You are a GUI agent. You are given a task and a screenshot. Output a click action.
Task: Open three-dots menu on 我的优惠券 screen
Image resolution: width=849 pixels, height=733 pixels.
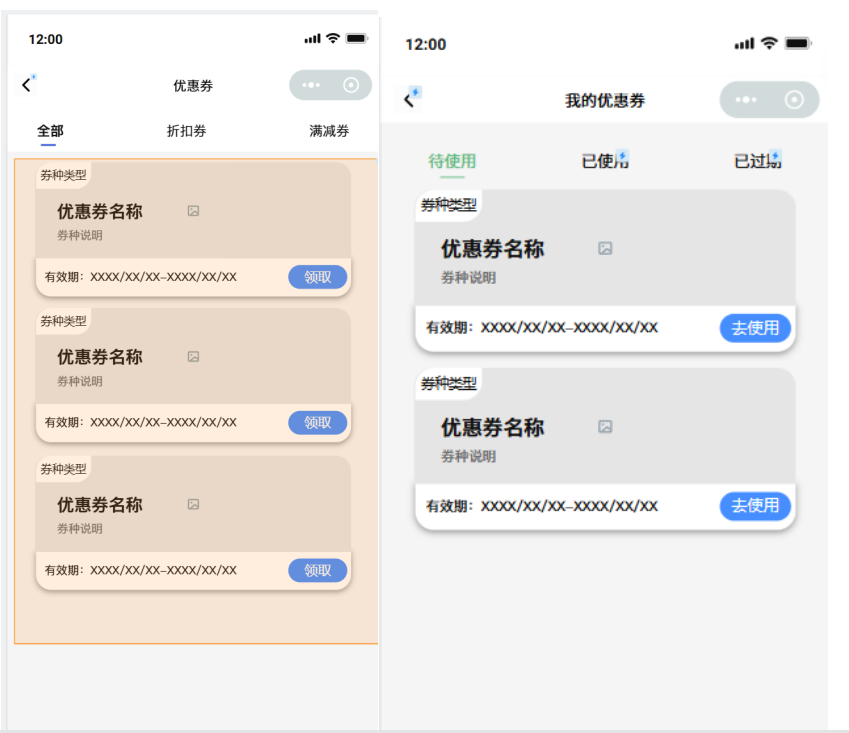click(746, 100)
